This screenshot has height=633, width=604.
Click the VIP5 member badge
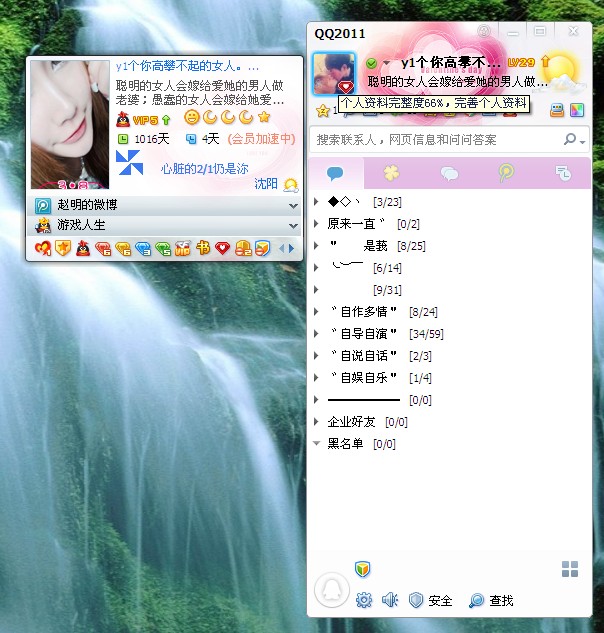143,119
